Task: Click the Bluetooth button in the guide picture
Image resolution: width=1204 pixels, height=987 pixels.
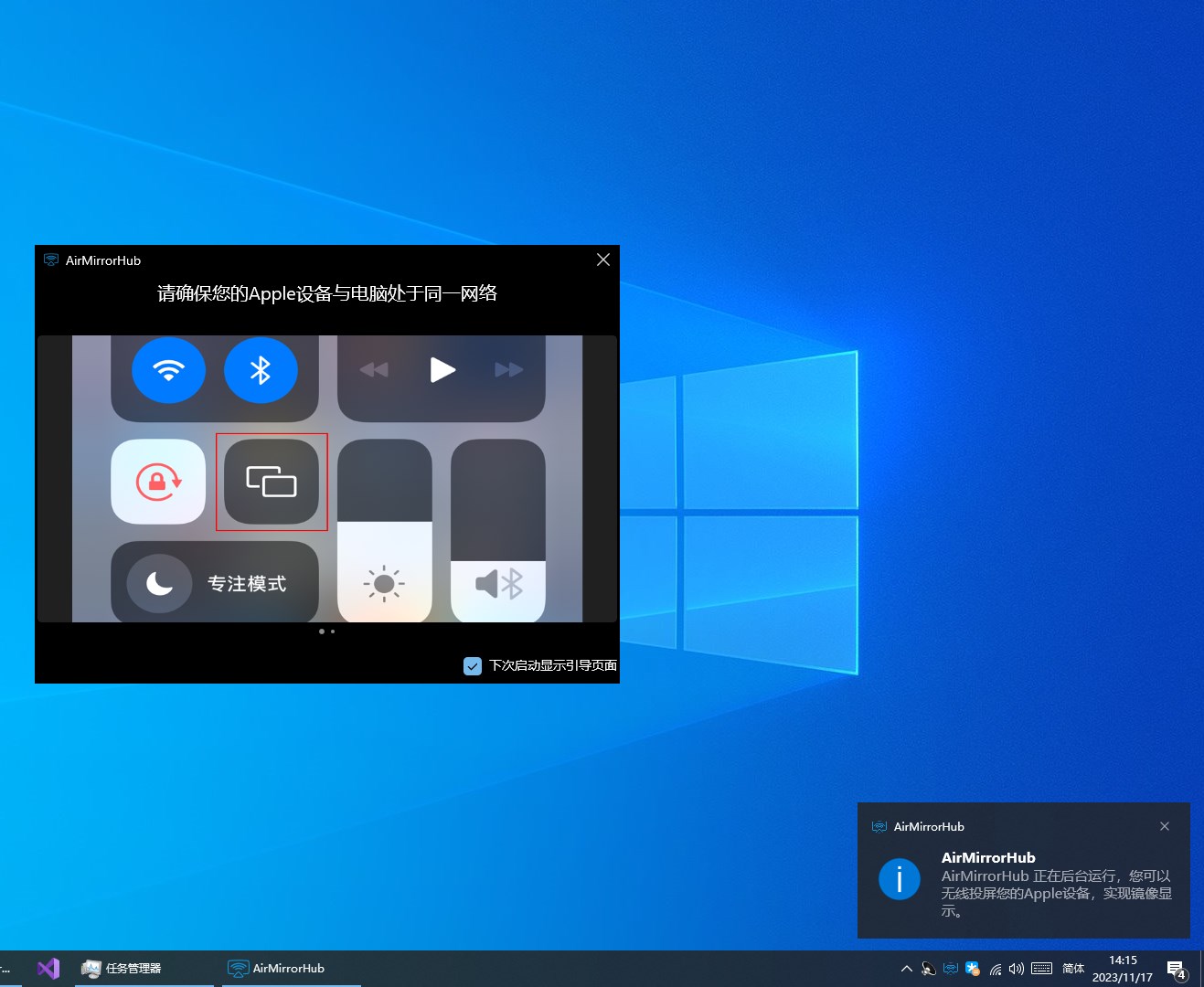Action: pyautogui.click(x=261, y=370)
